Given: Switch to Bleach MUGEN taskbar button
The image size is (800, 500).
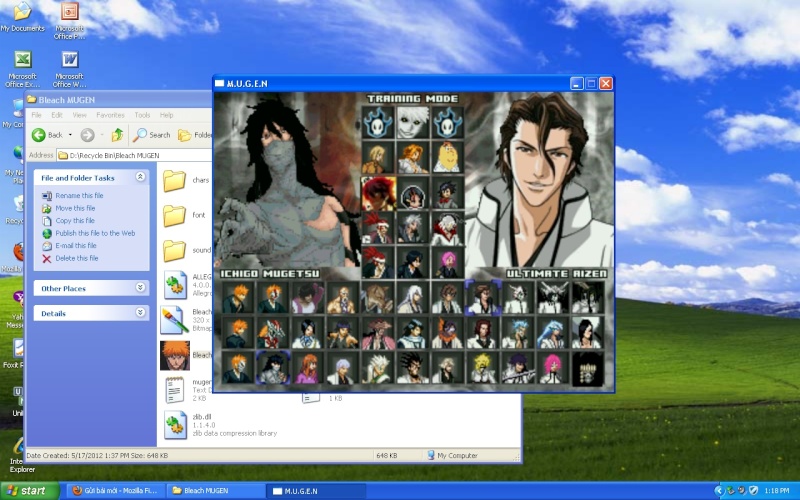Looking at the screenshot, I should click(216, 491).
